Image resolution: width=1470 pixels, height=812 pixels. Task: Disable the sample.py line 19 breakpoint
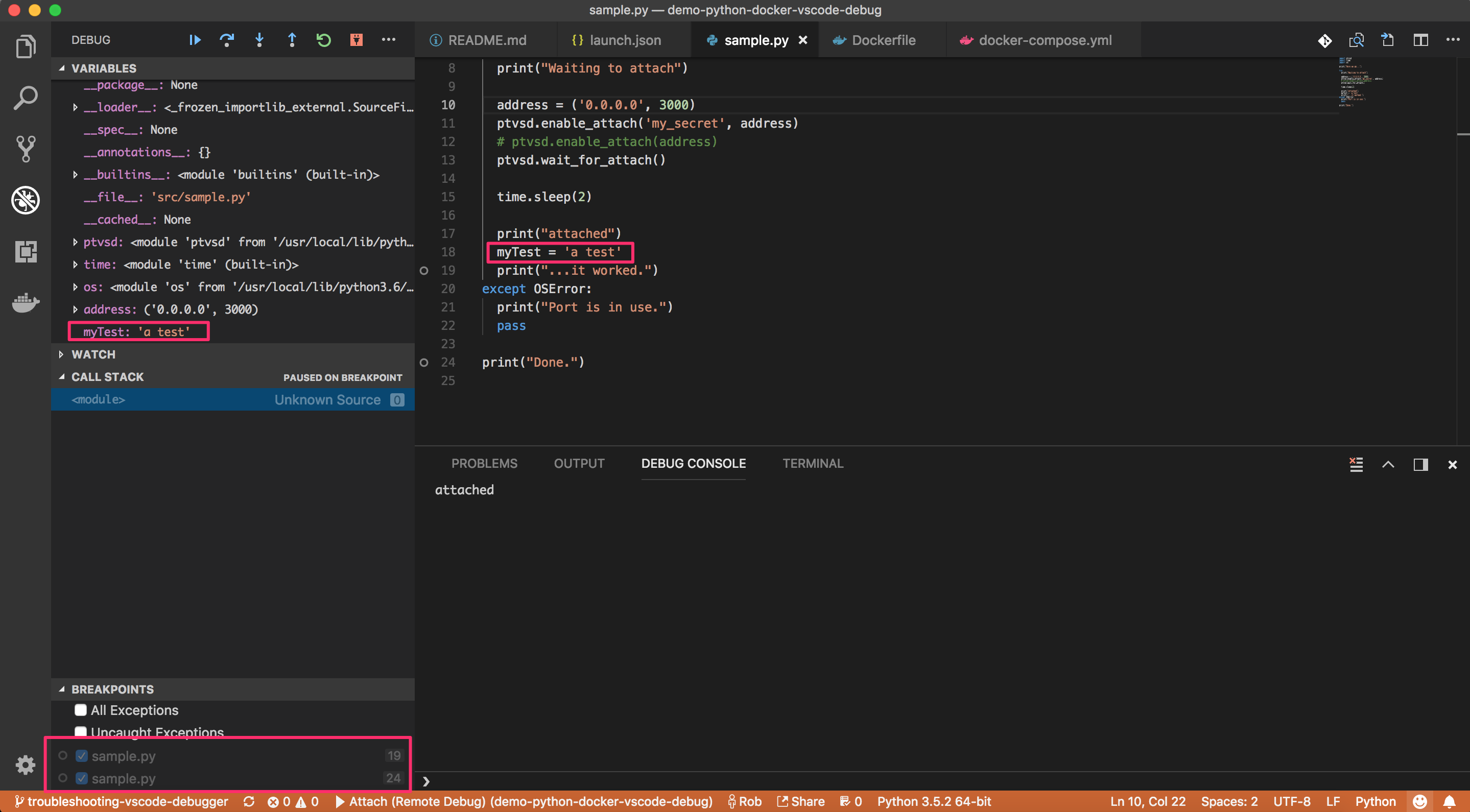click(82, 755)
